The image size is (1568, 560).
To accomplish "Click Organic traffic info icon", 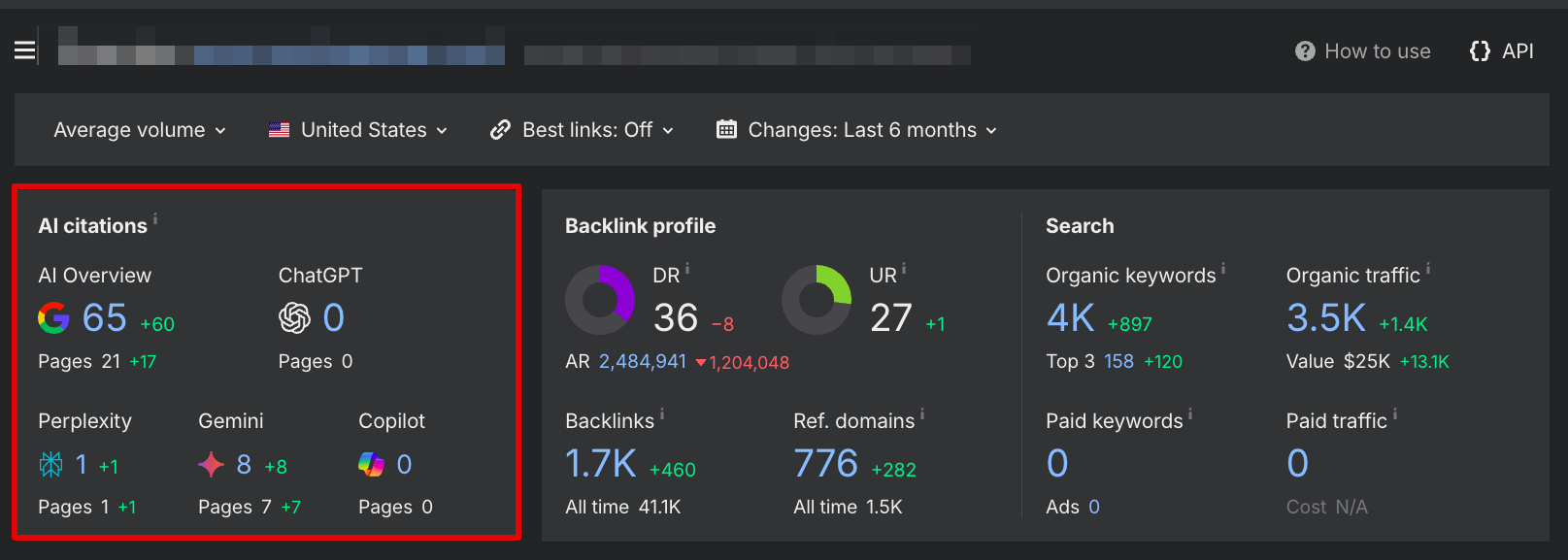I will tap(1428, 268).
